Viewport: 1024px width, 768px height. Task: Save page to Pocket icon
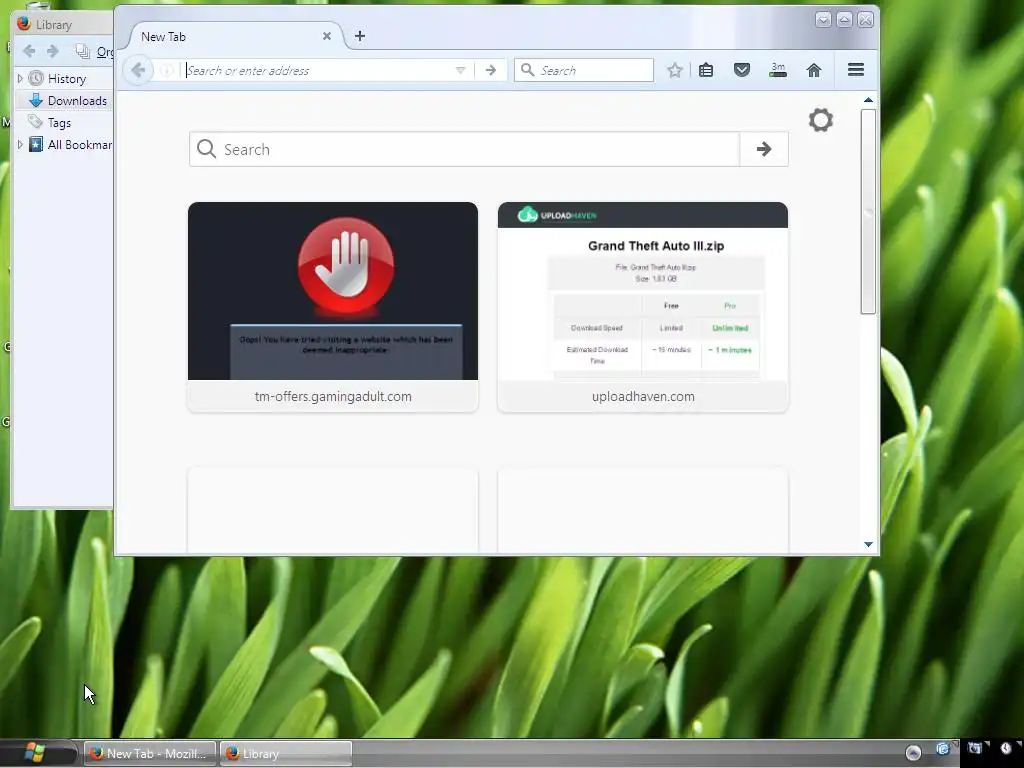[x=742, y=70]
